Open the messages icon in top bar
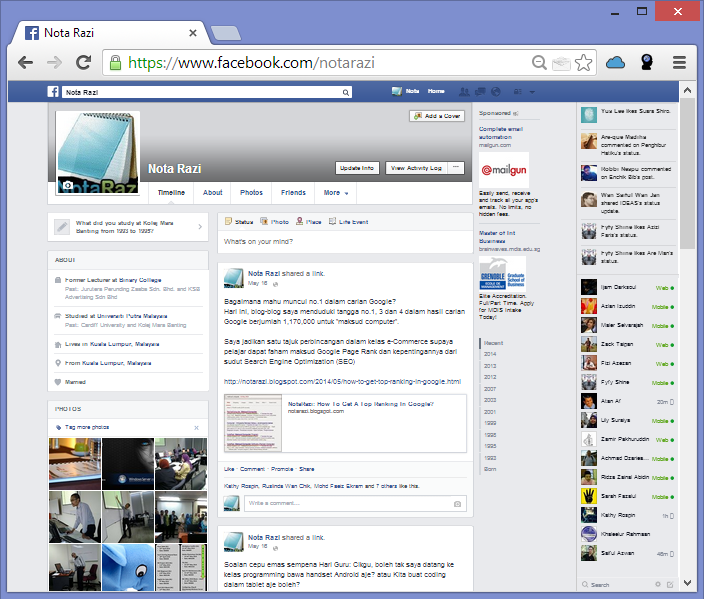The width and height of the screenshot is (704, 599). (x=480, y=92)
